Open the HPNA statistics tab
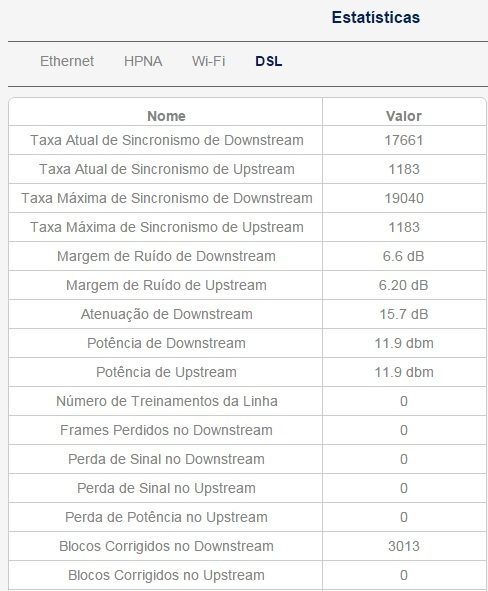 coord(143,61)
